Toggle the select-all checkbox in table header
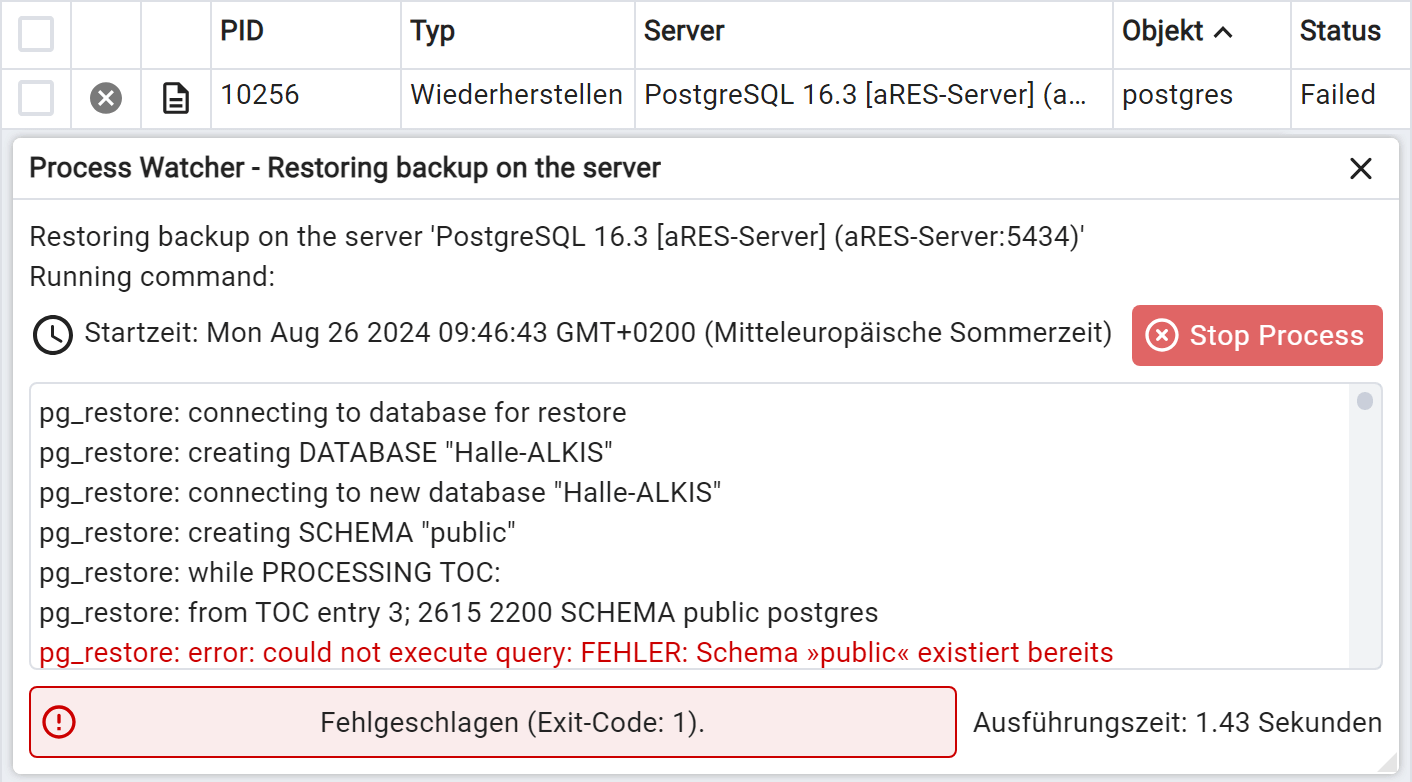 click(36, 34)
